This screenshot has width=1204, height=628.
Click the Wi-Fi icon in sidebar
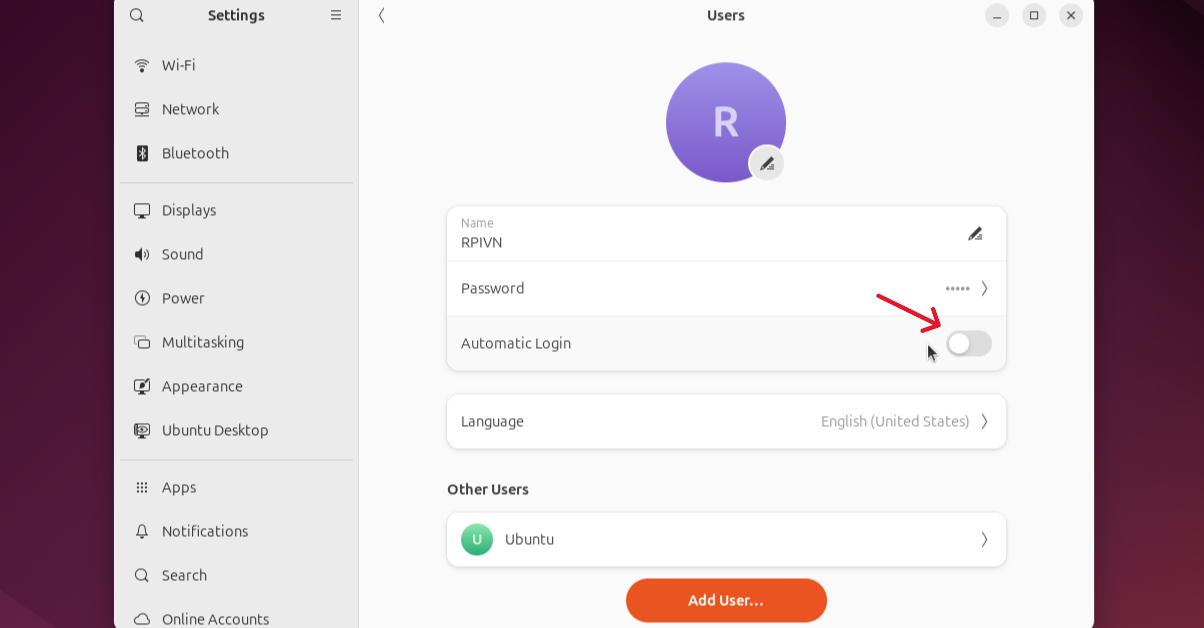pos(142,65)
